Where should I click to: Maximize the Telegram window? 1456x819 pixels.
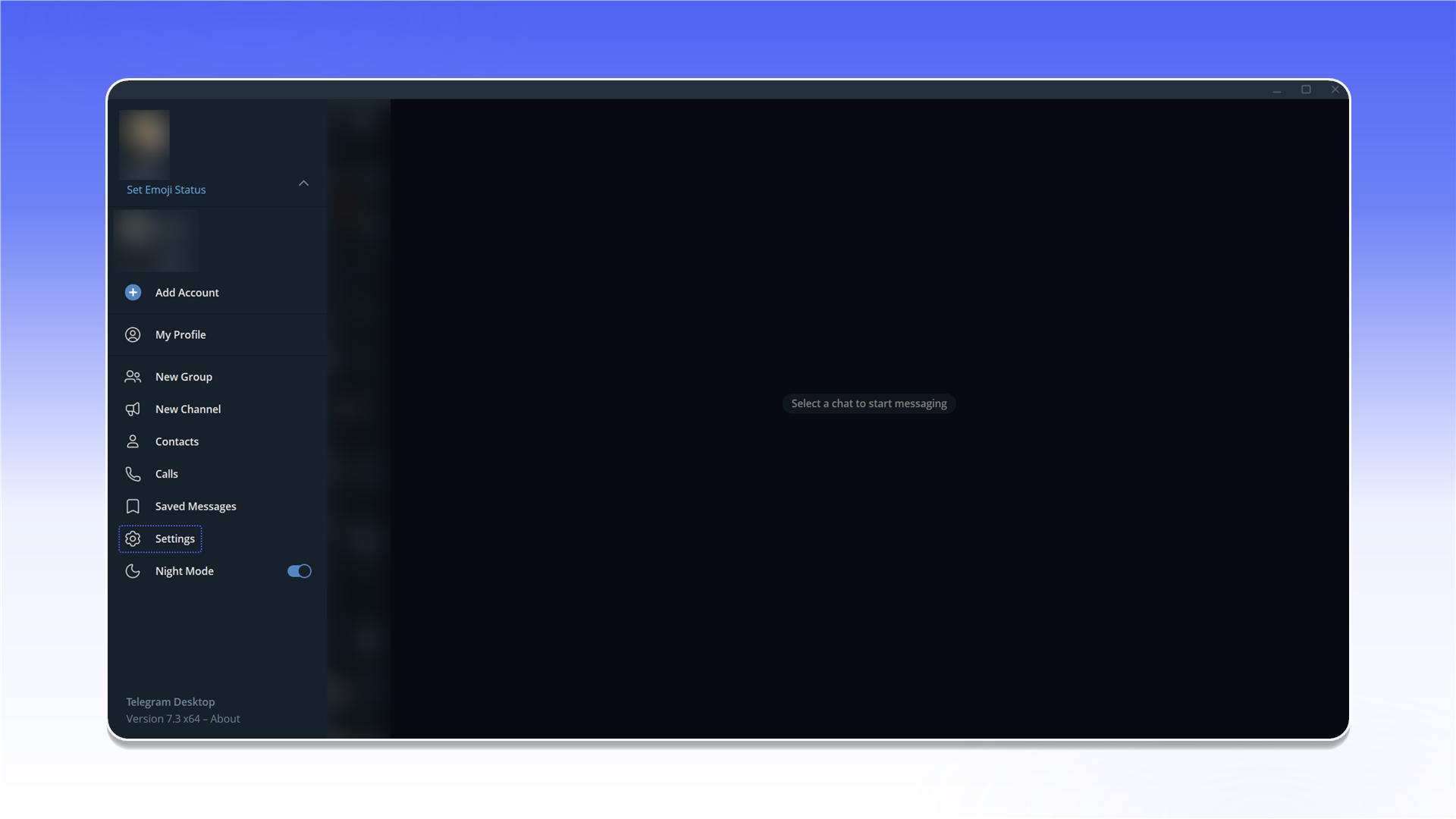click(x=1306, y=89)
